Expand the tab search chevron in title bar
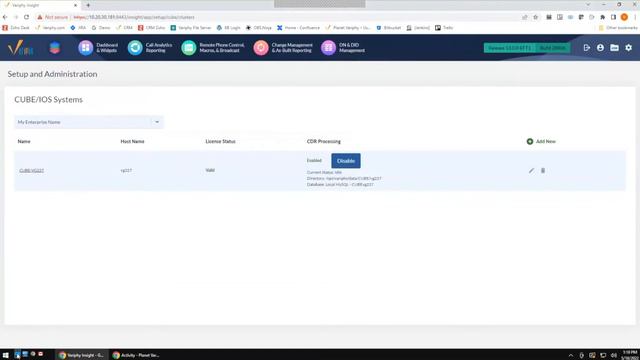 (588, 4)
